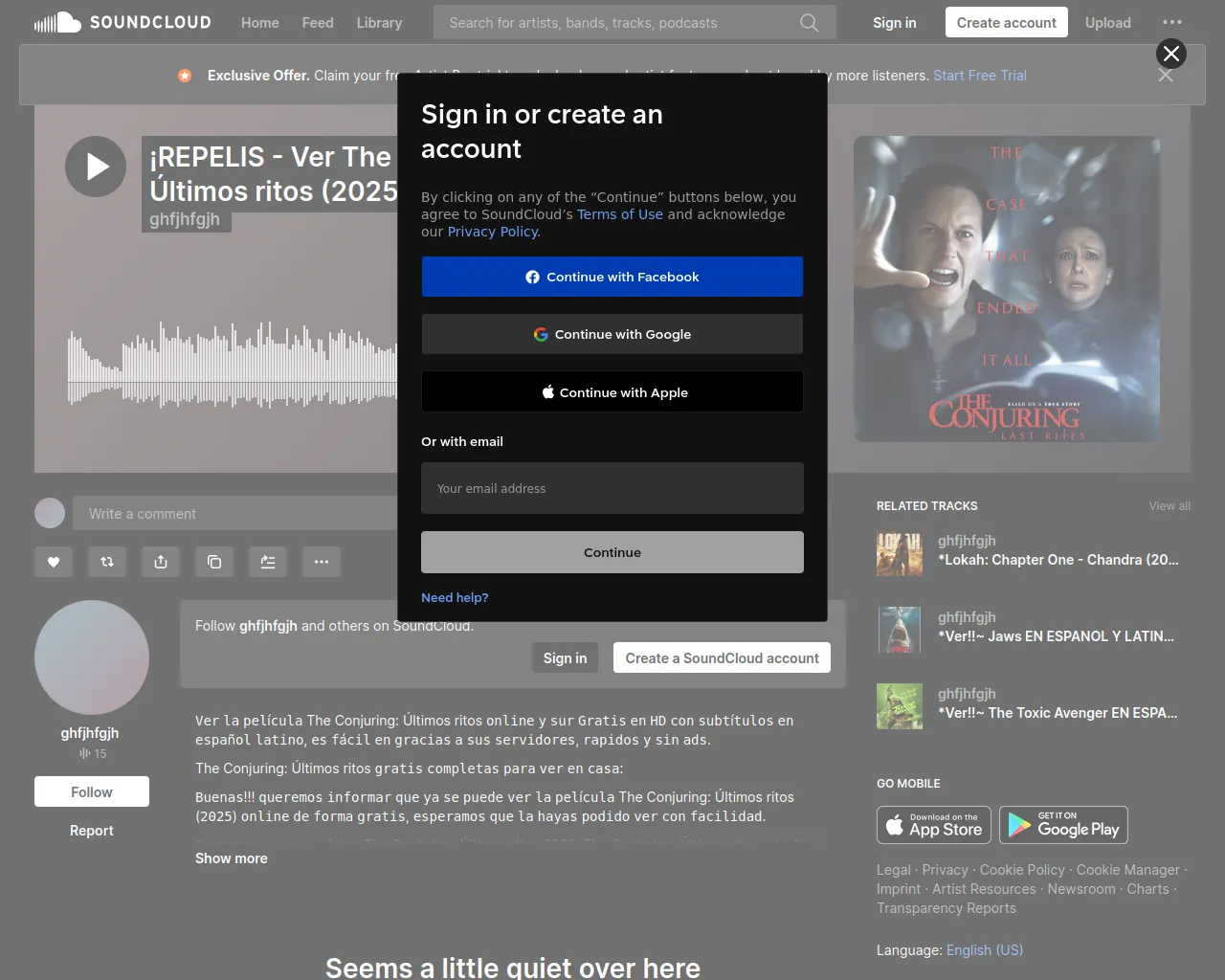Open more actions ellipsis under track
The height and width of the screenshot is (980, 1225).
322,562
